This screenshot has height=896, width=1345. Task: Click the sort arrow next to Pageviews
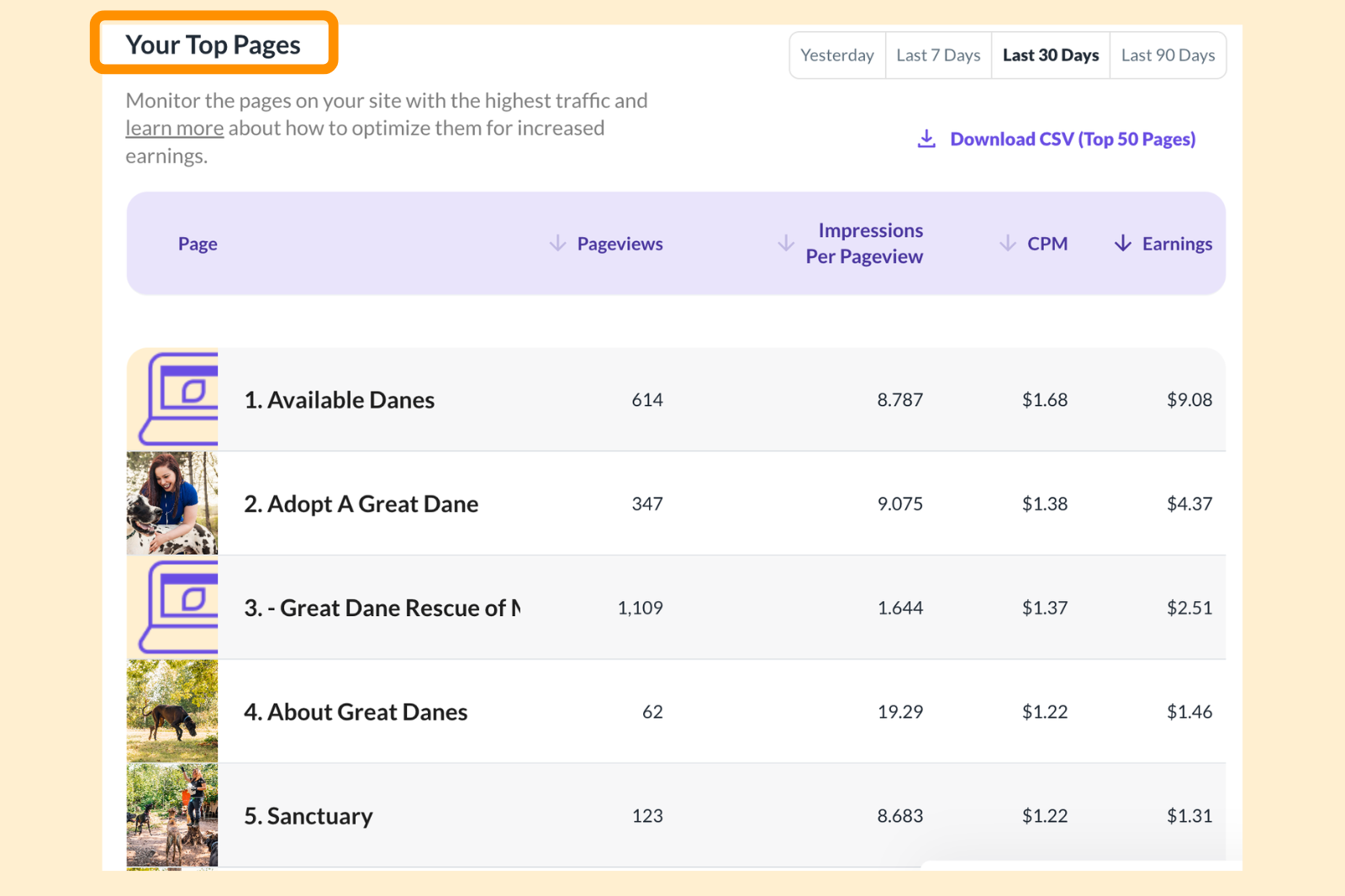click(x=557, y=243)
